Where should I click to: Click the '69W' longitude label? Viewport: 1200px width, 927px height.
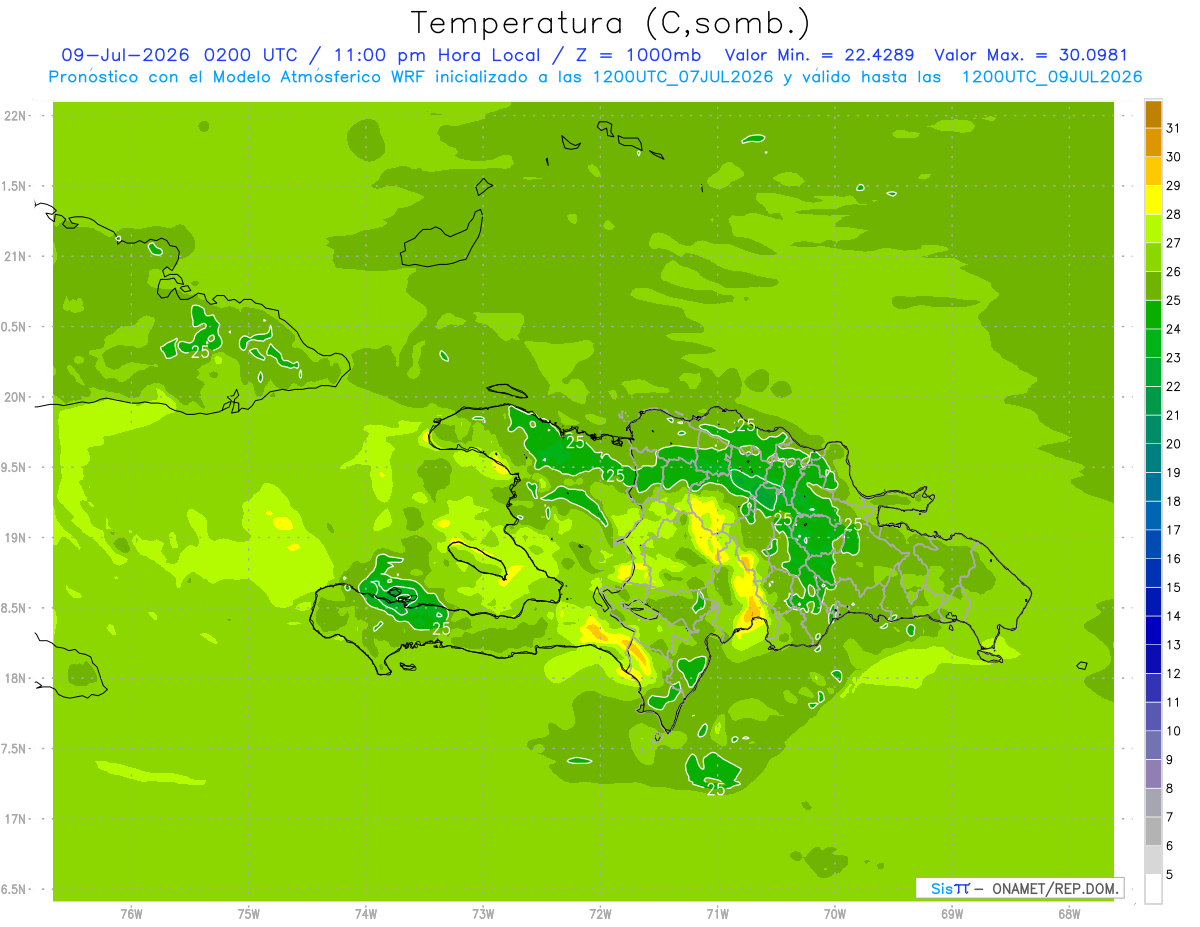coord(952,914)
